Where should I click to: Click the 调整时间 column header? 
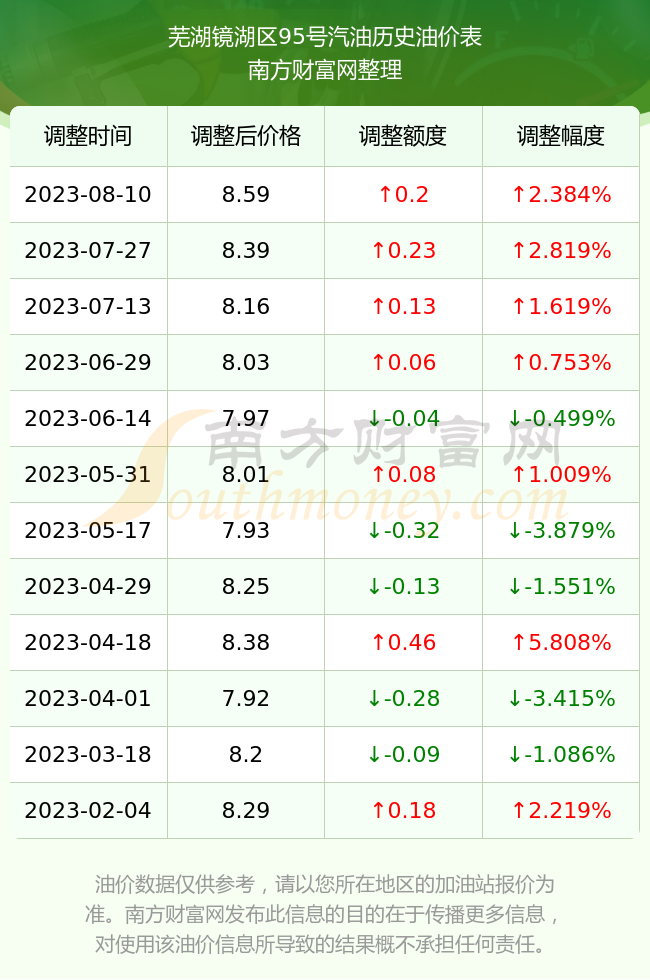coord(88,136)
